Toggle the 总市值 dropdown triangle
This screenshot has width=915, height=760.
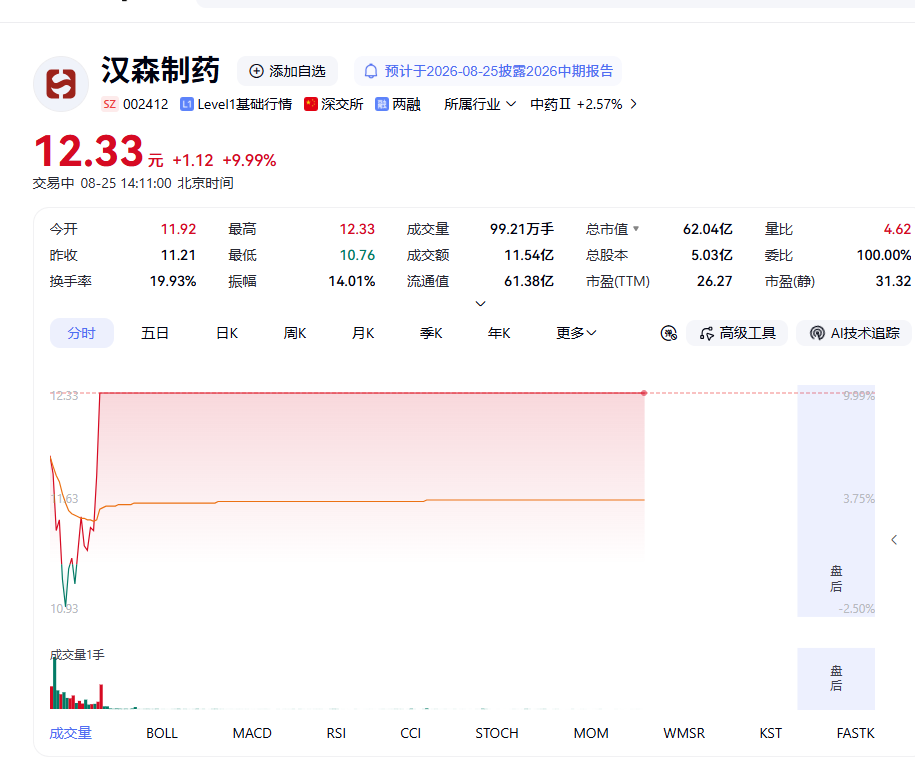636,229
